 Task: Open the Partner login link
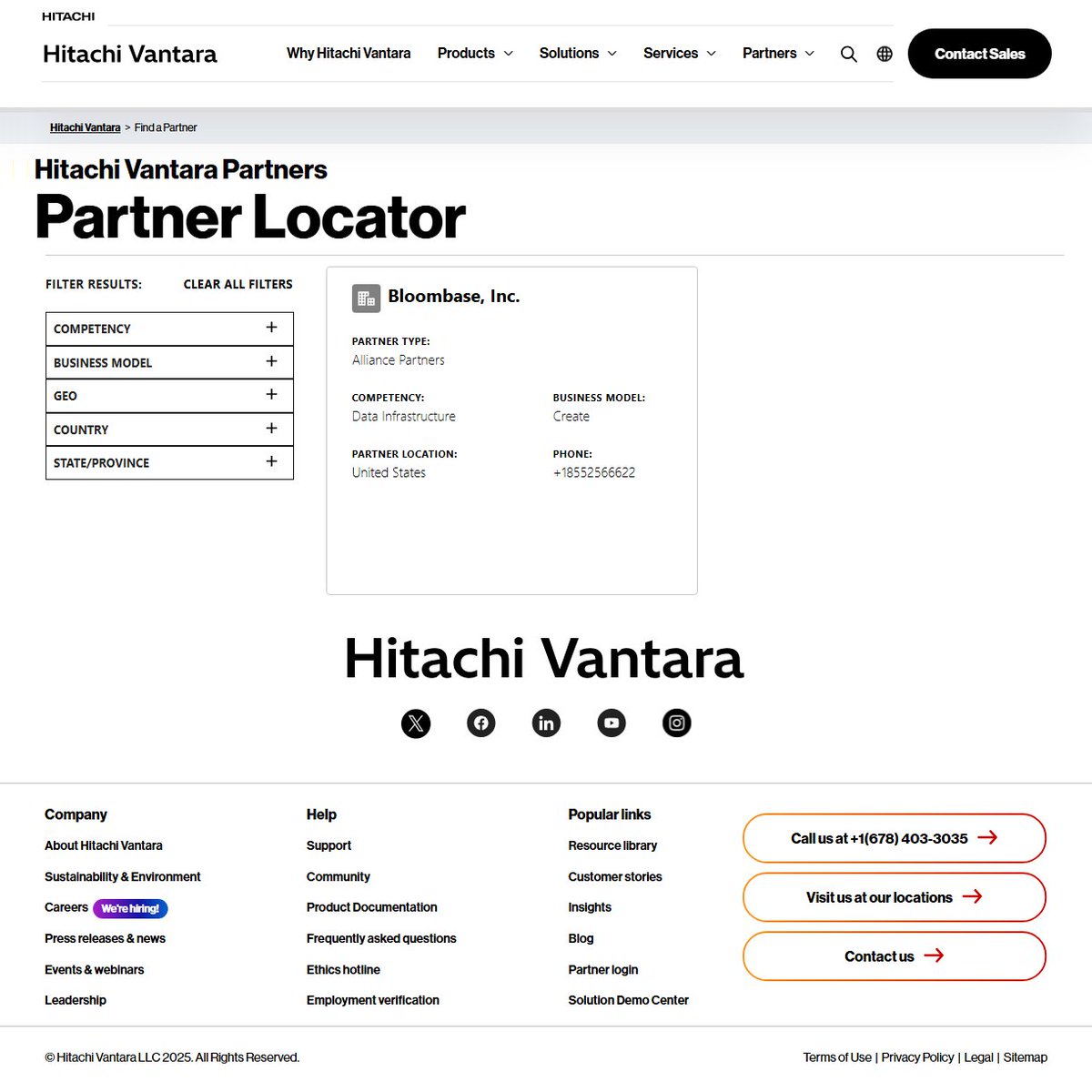(x=603, y=969)
